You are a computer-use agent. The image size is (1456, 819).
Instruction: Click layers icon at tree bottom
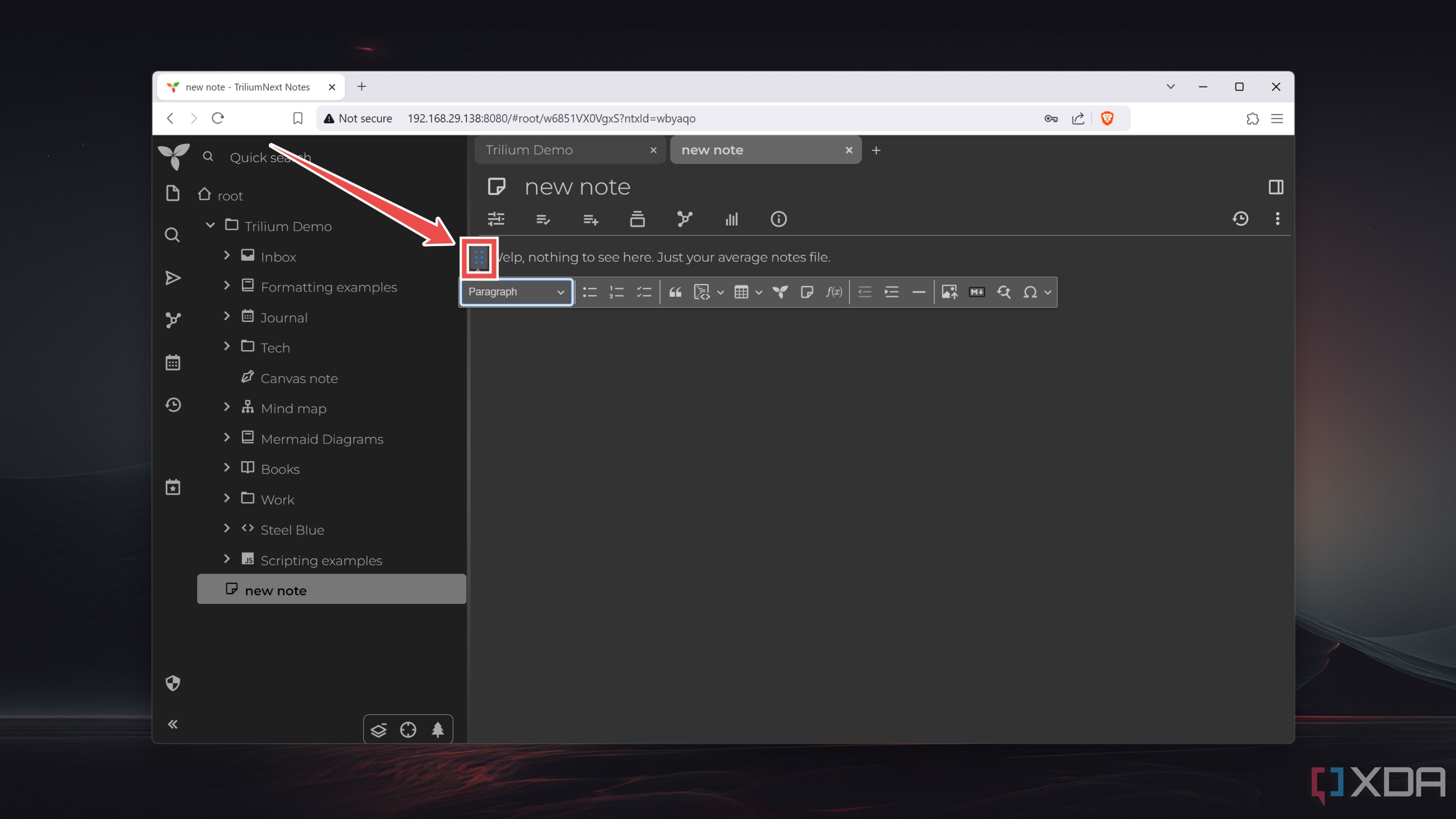pyautogui.click(x=379, y=730)
